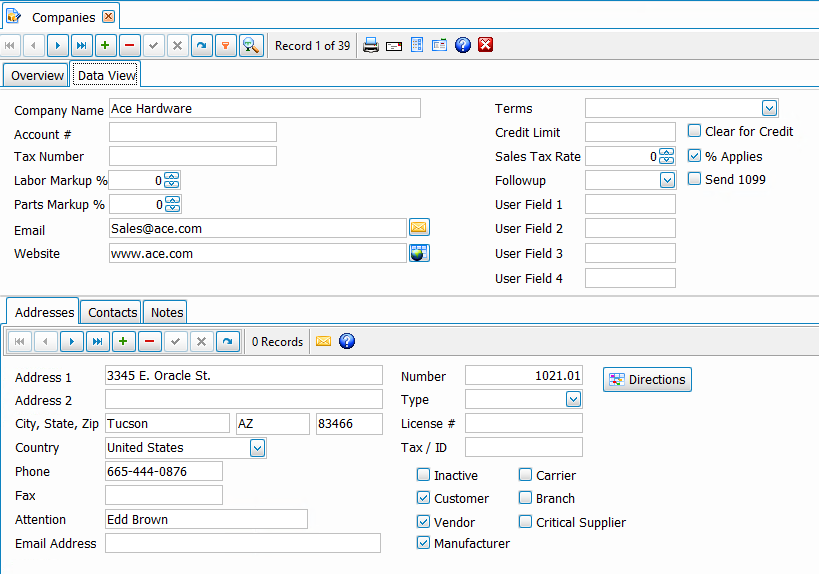Open the address Type dropdown
The image size is (819, 574).
pyautogui.click(x=574, y=400)
